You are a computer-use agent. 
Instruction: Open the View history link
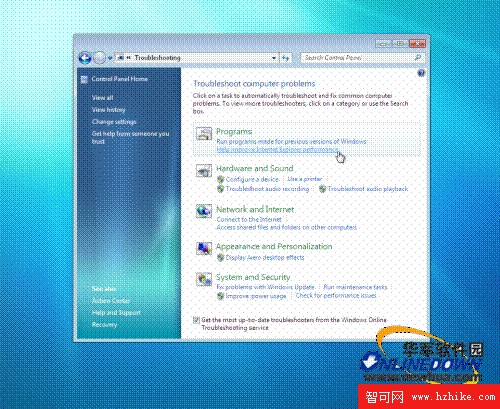click(109, 110)
